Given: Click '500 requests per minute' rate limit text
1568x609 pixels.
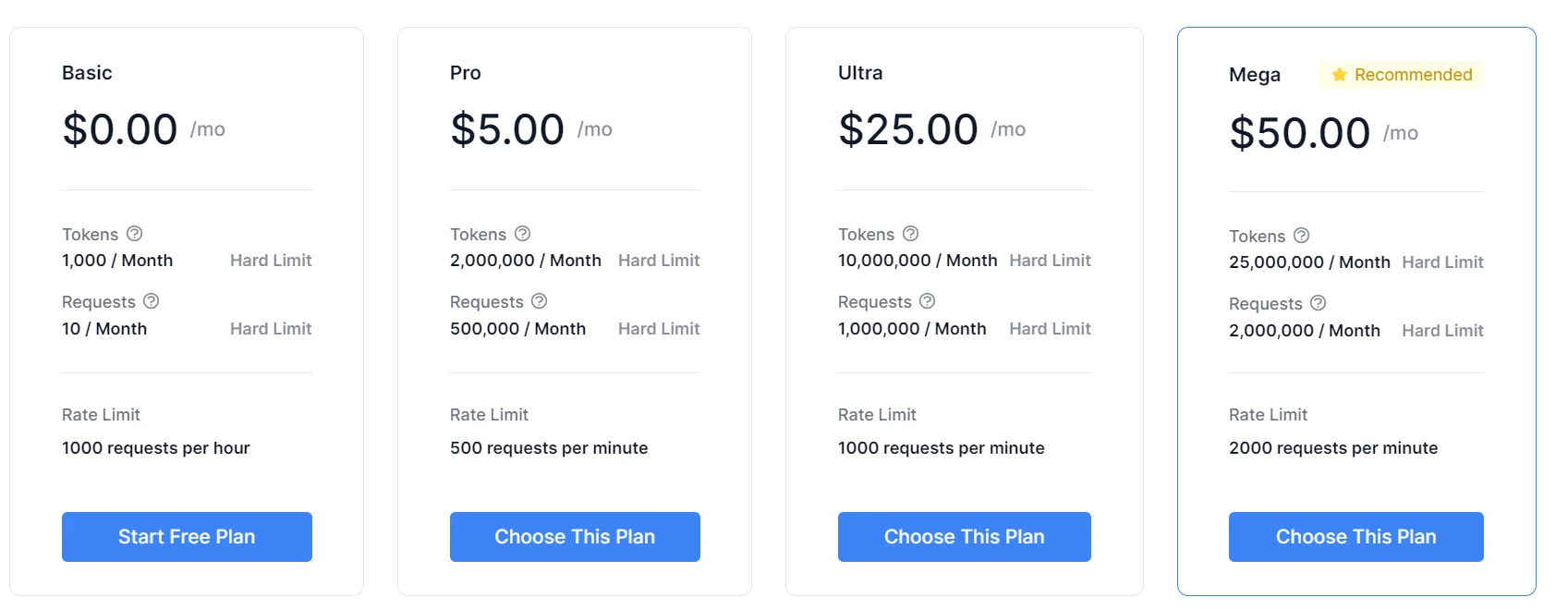Looking at the screenshot, I should click(x=549, y=448).
